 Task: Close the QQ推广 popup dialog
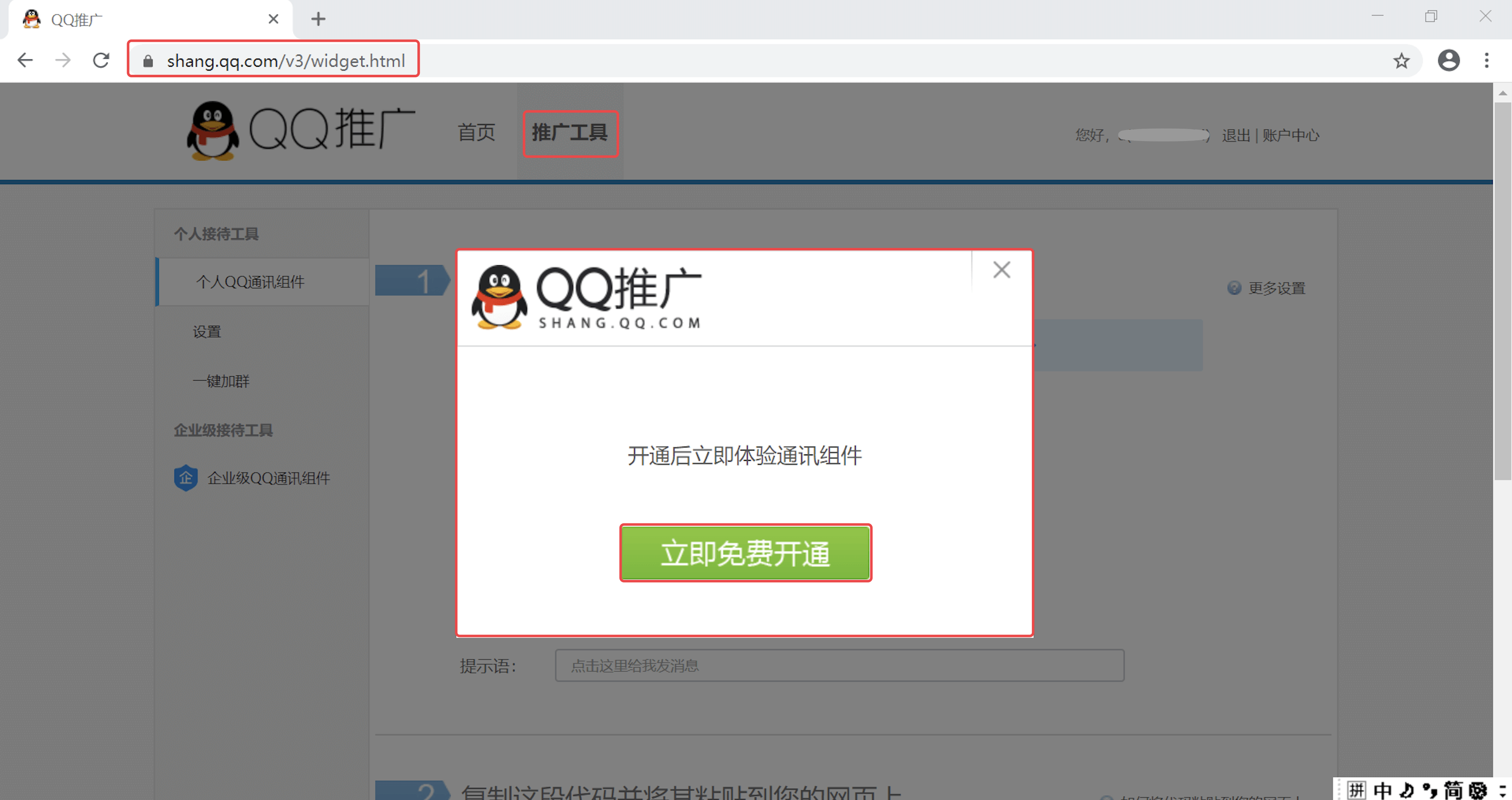(x=1001, y=270)
